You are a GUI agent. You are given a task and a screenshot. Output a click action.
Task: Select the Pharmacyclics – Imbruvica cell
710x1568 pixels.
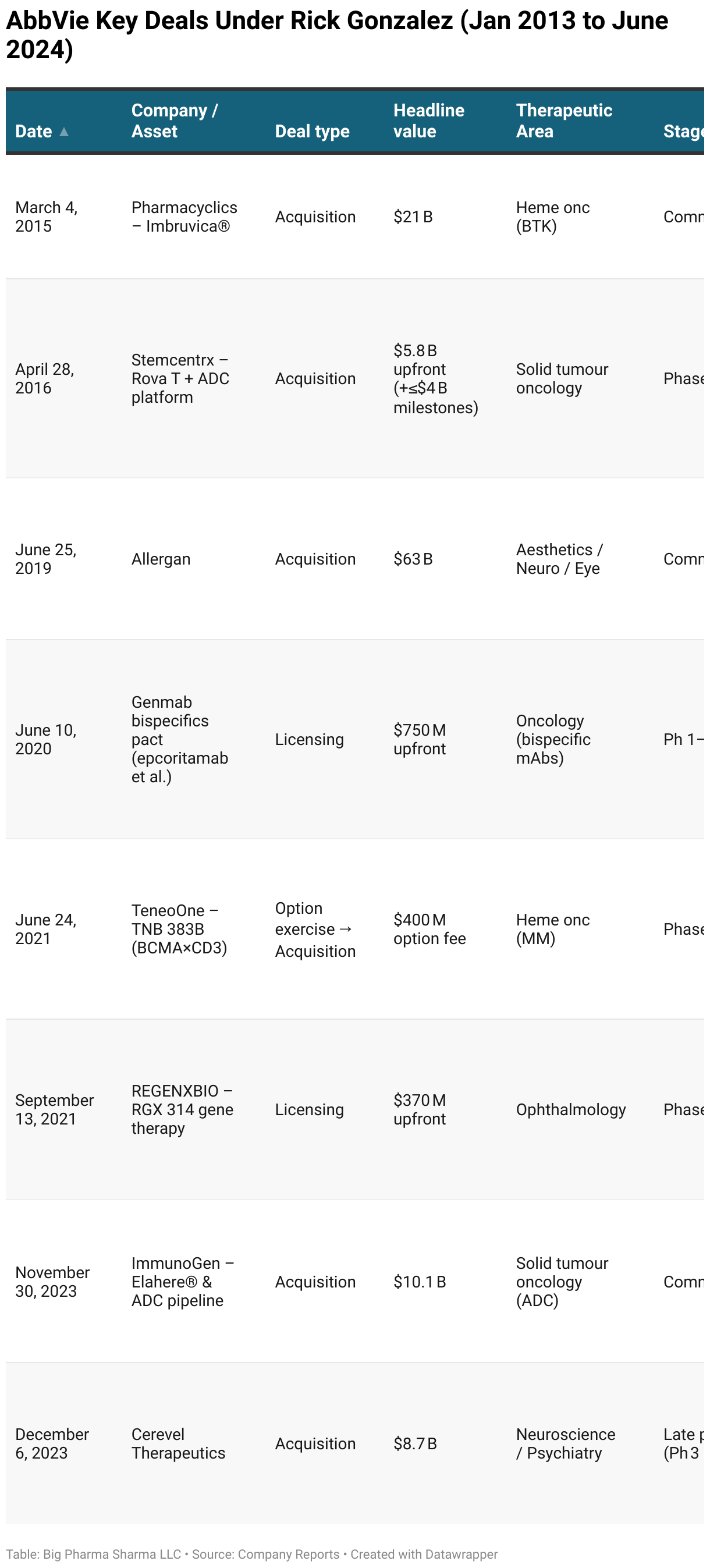(184, 217)
